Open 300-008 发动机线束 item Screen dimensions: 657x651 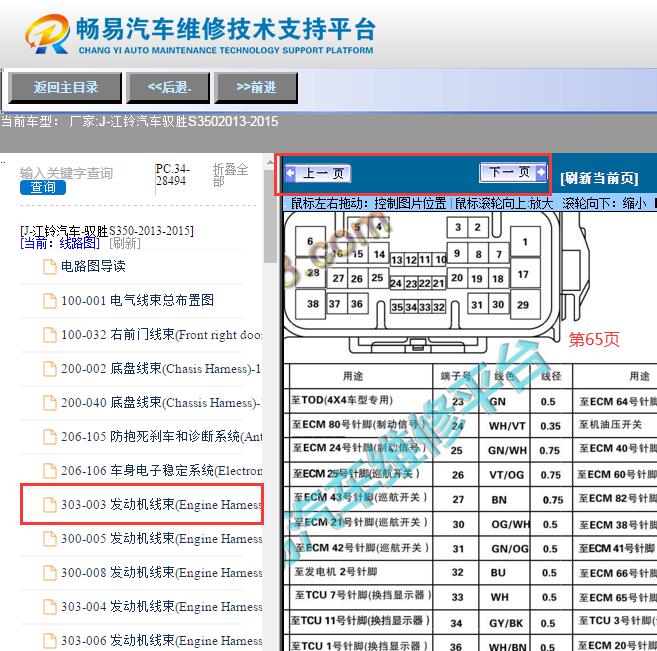162,573
